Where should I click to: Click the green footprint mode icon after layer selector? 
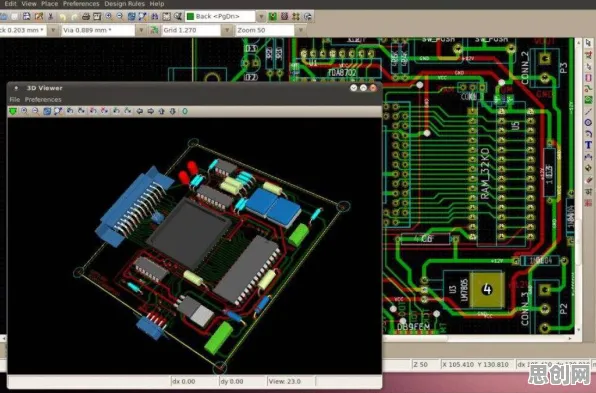pos(273,16)
